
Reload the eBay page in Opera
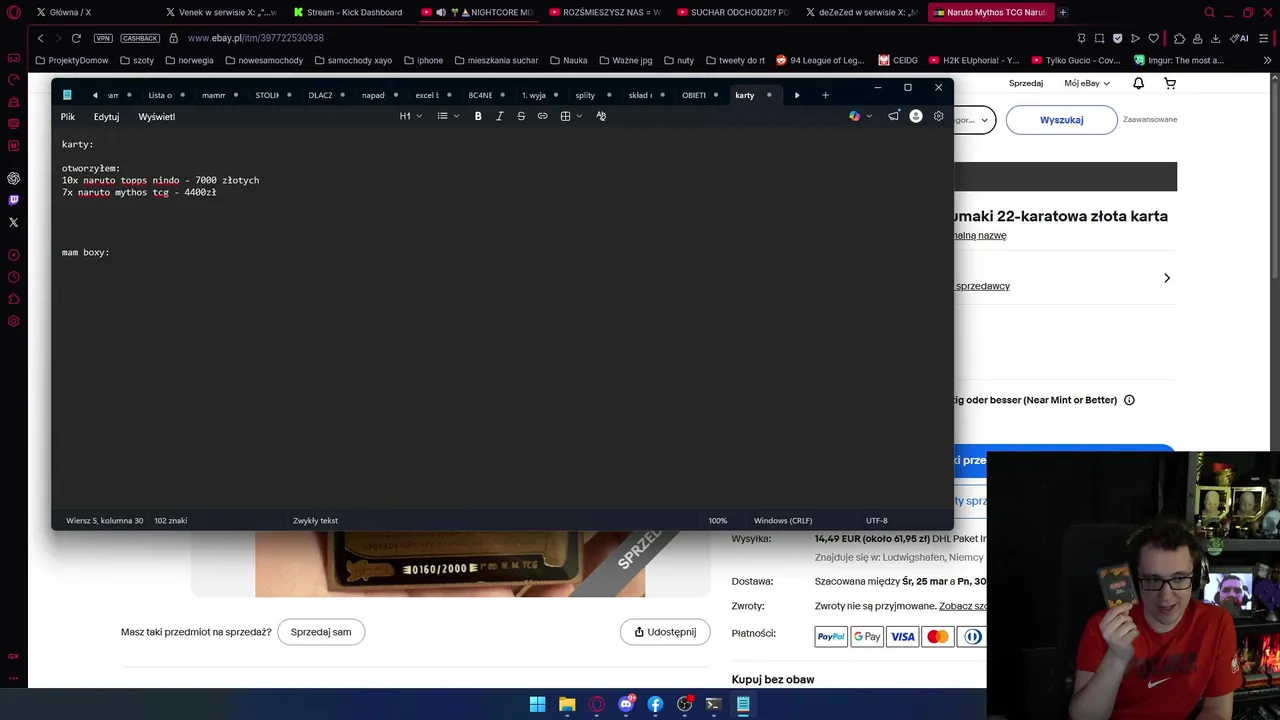click(x=76, y=38)
